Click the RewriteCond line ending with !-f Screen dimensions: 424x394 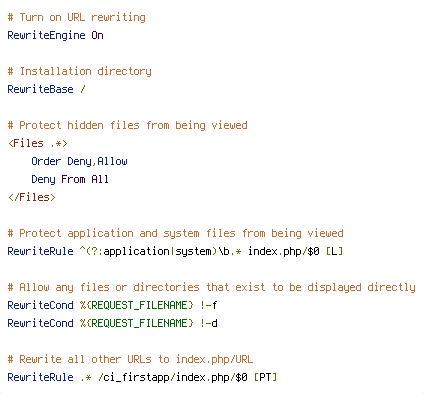pyautogui.click(x=112, y=305)
